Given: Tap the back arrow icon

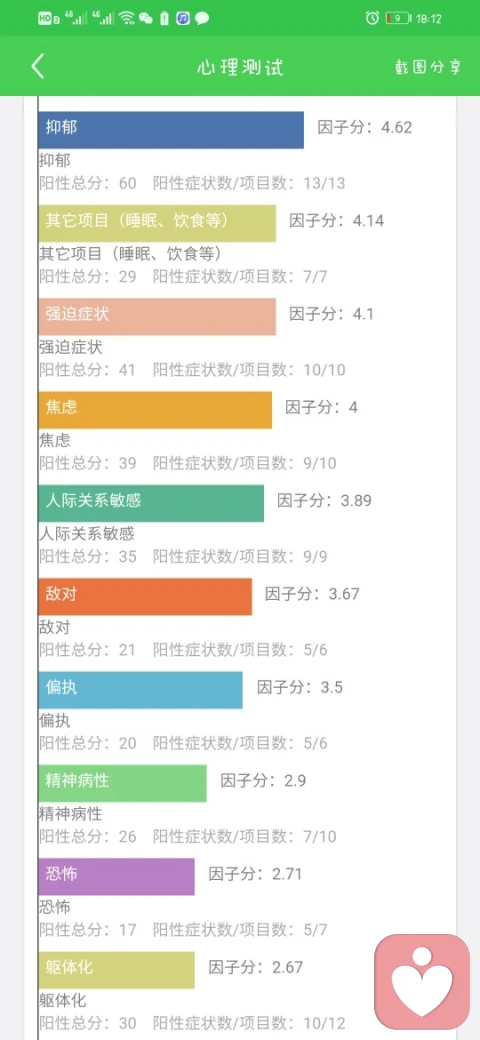Looking at the screenshot, I should coord(38,66).
